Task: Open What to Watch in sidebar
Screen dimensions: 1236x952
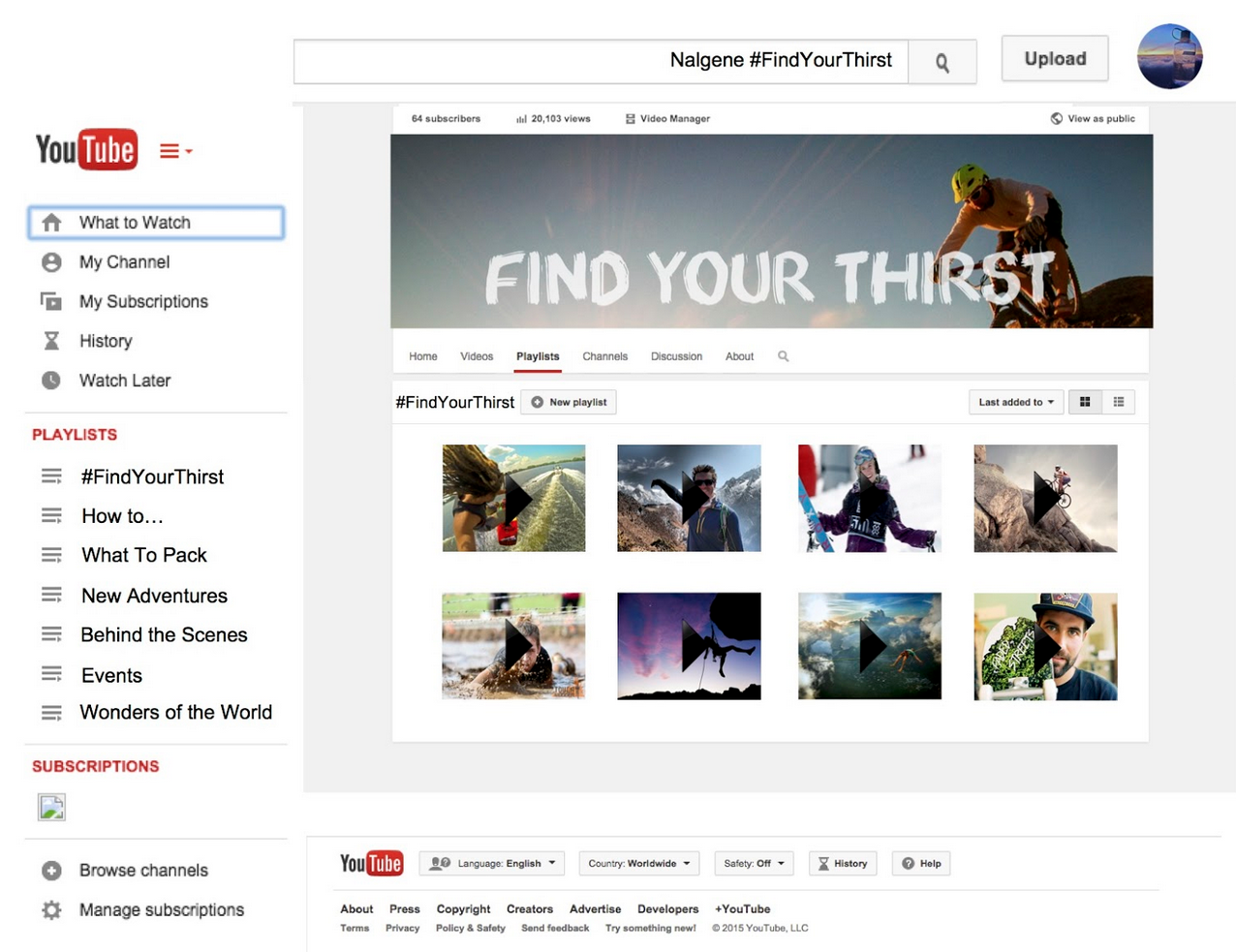Action: [x=156, y=223]
